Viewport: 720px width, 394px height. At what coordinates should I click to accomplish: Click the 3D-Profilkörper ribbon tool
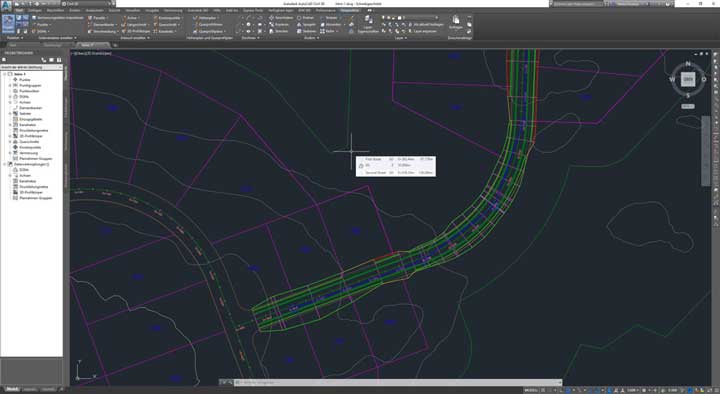136,31
